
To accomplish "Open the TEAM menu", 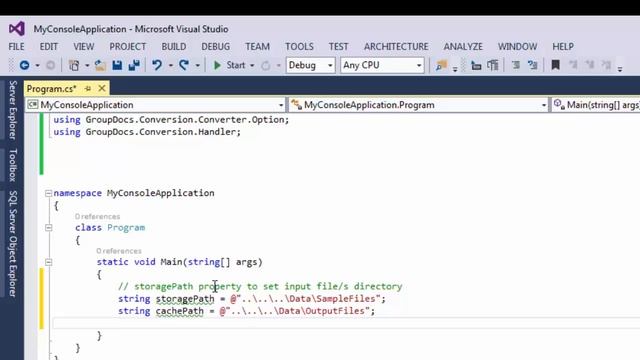I will (x=258, y=47).
